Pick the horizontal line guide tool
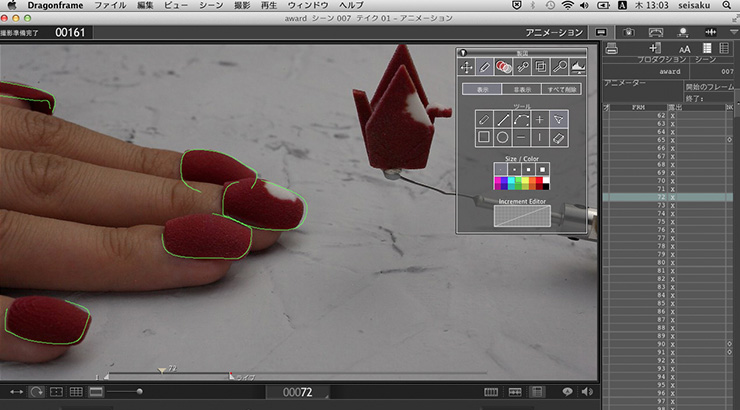The height and width of the screenshot is (410, 740). click(521, 138)
